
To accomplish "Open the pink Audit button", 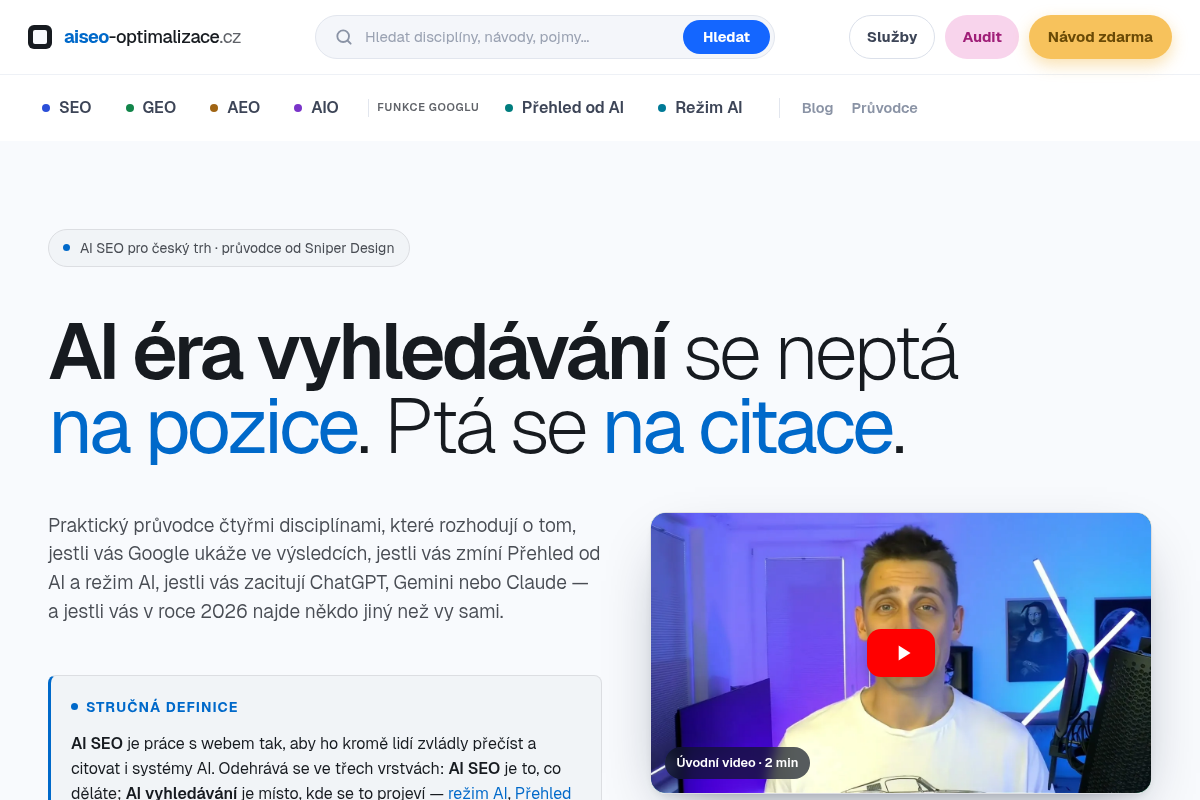I will coord(982,37).
